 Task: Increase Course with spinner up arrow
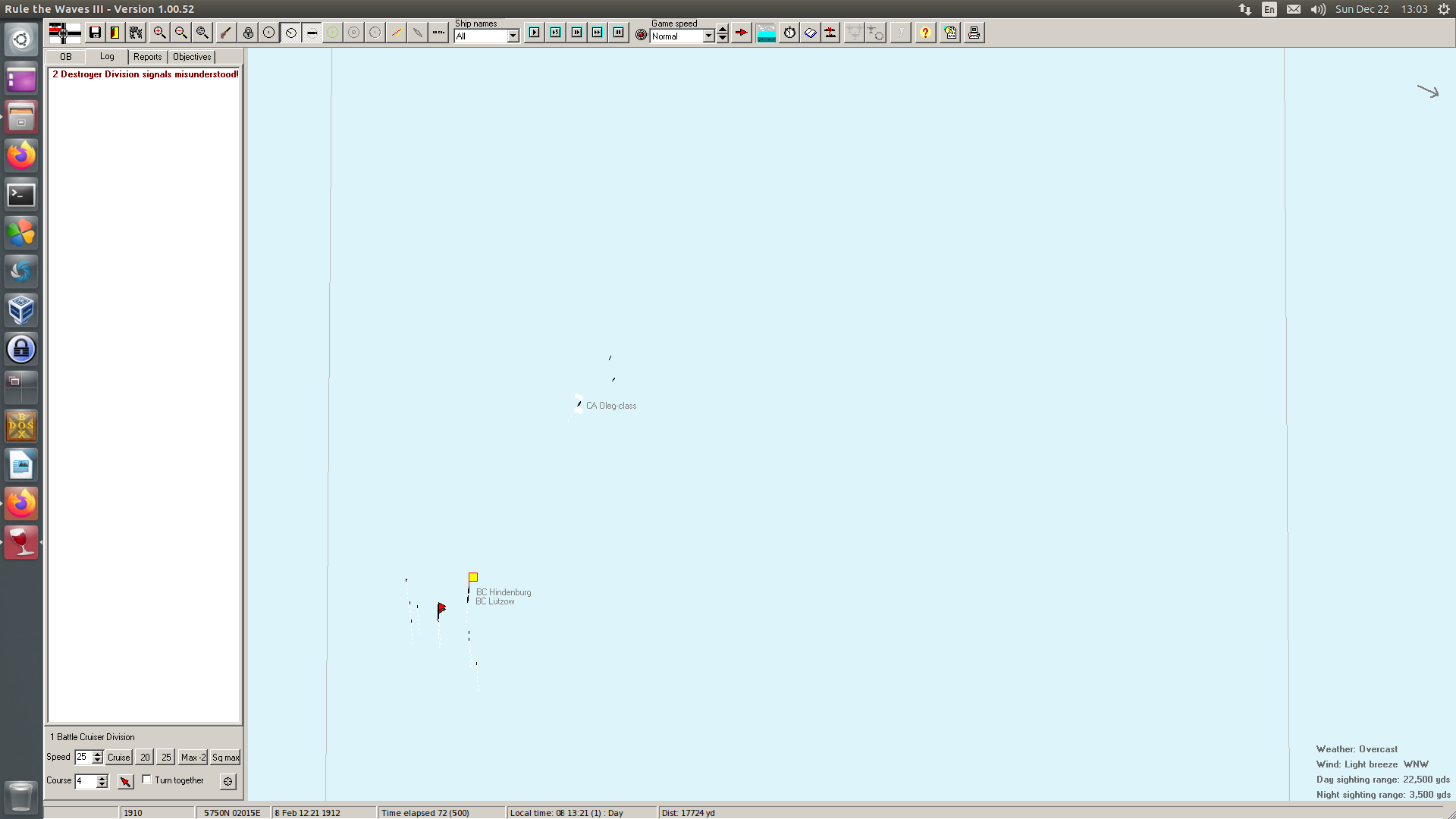pos(102,778)
